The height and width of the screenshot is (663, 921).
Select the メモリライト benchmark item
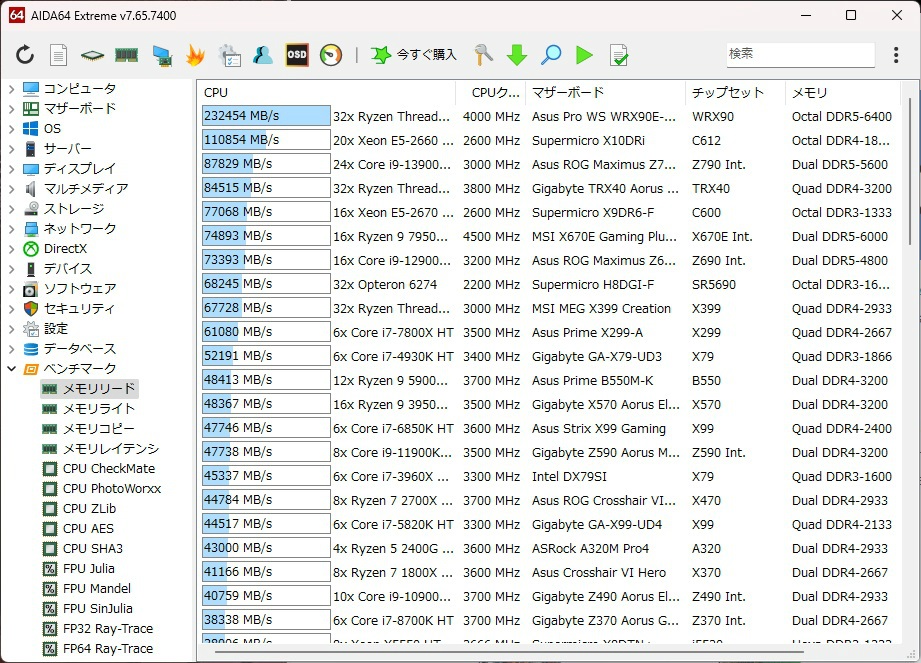pos(98,409)
